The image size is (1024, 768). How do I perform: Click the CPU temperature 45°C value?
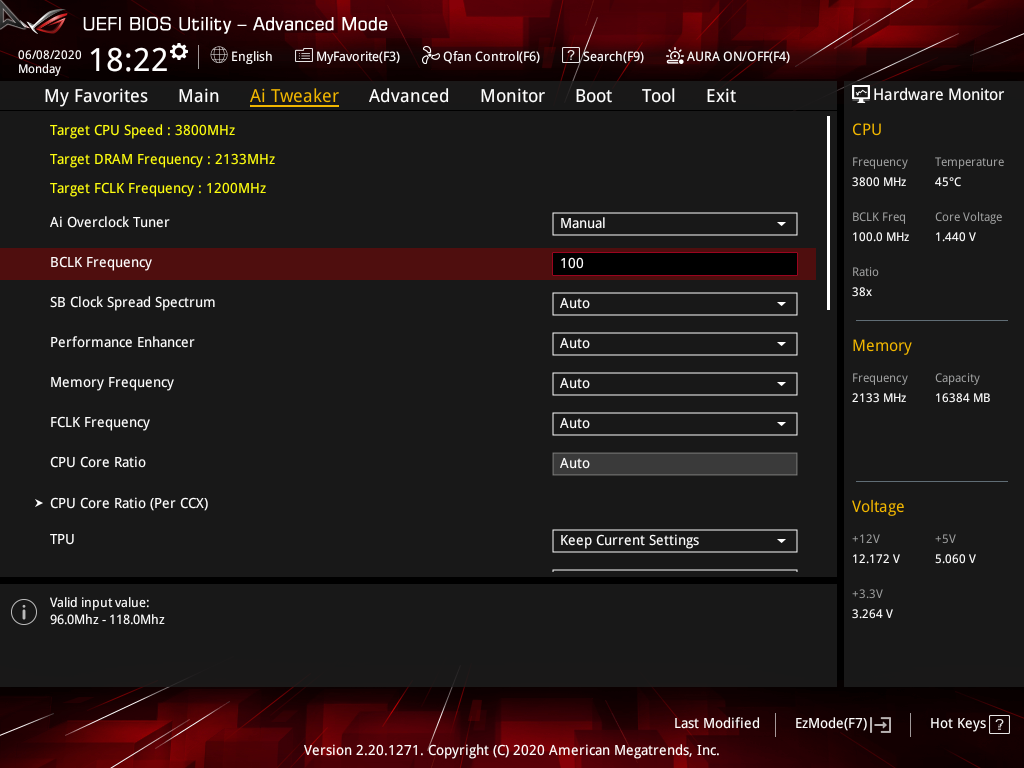(x=948, y=182)
